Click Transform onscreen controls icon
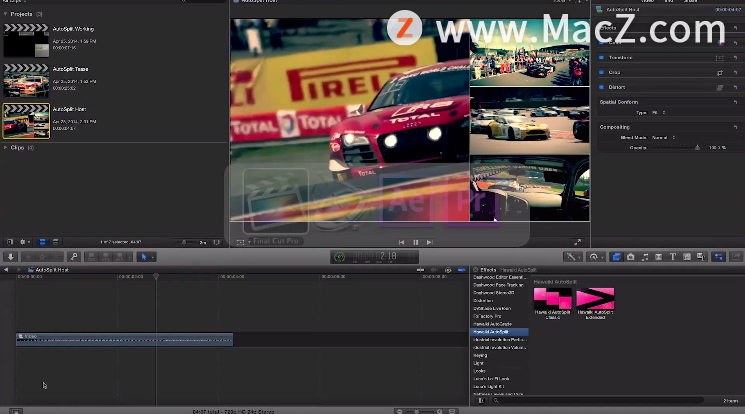The height and width of the screenshot is (414, 745). coord(720,58)
